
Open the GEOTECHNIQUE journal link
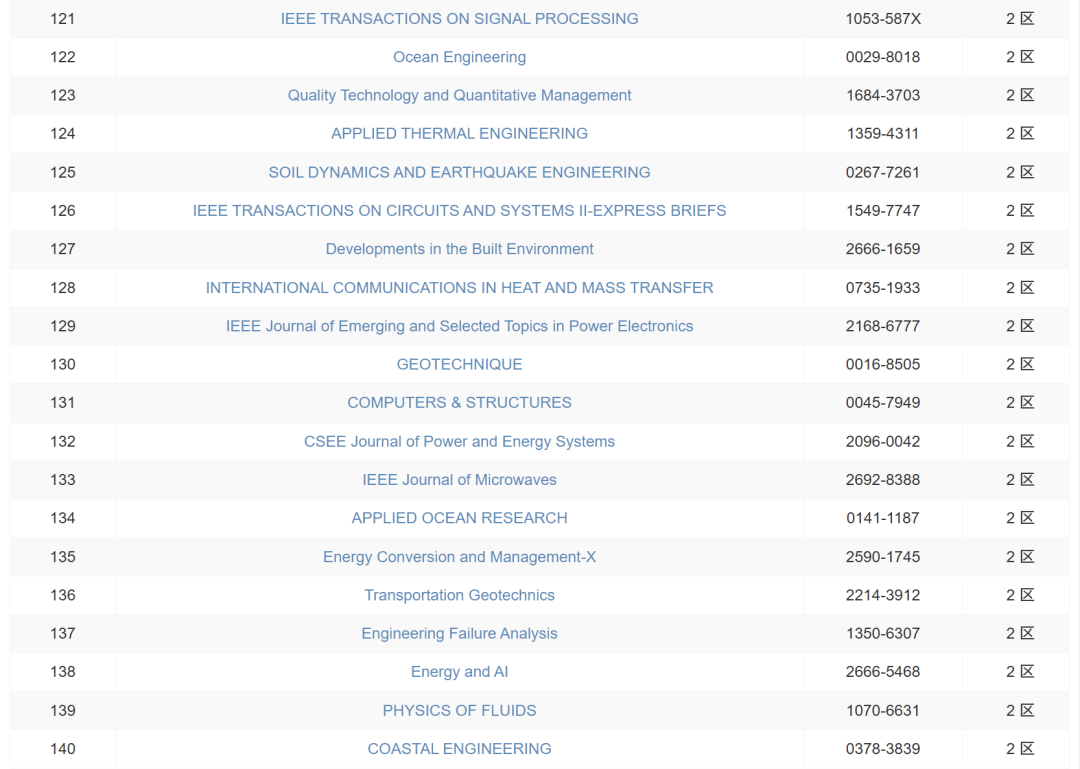(x=459, y=365)
